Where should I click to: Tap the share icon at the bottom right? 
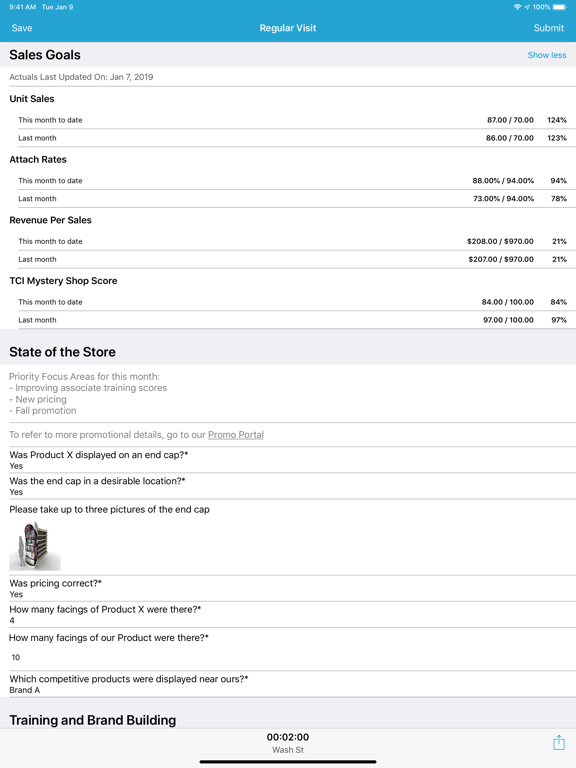(x=558, y=743)
